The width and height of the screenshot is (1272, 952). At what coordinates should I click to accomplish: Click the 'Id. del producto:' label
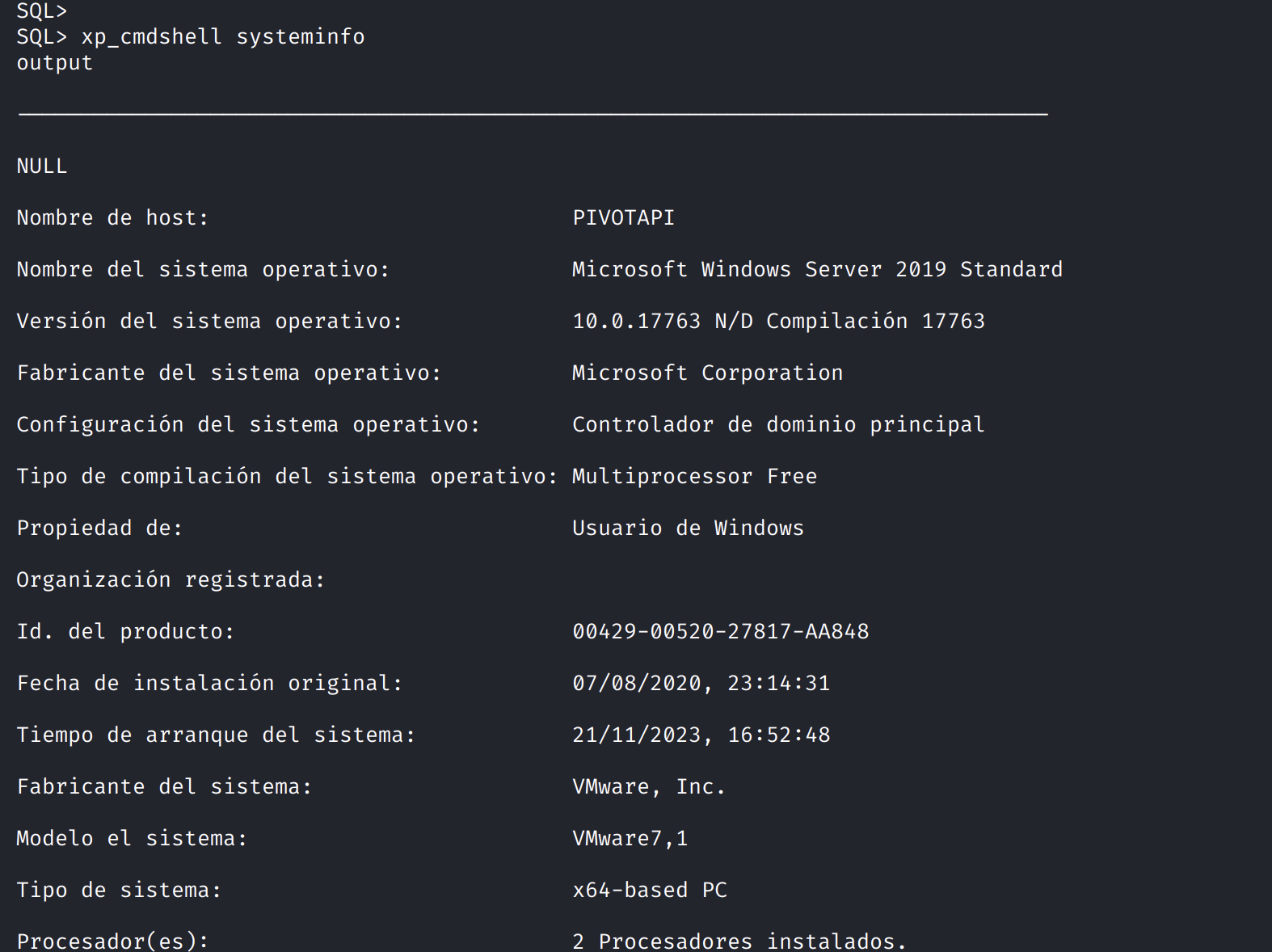[125, 632]
